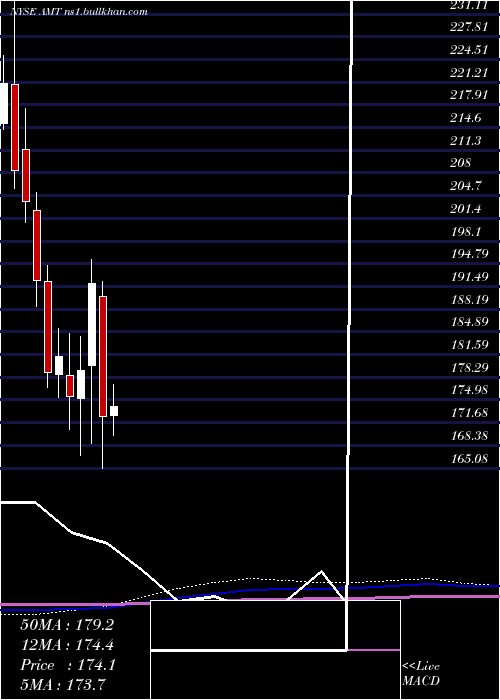
Task: Click the 50MA : 179.2 reading
Action: [x=67, y=625]
